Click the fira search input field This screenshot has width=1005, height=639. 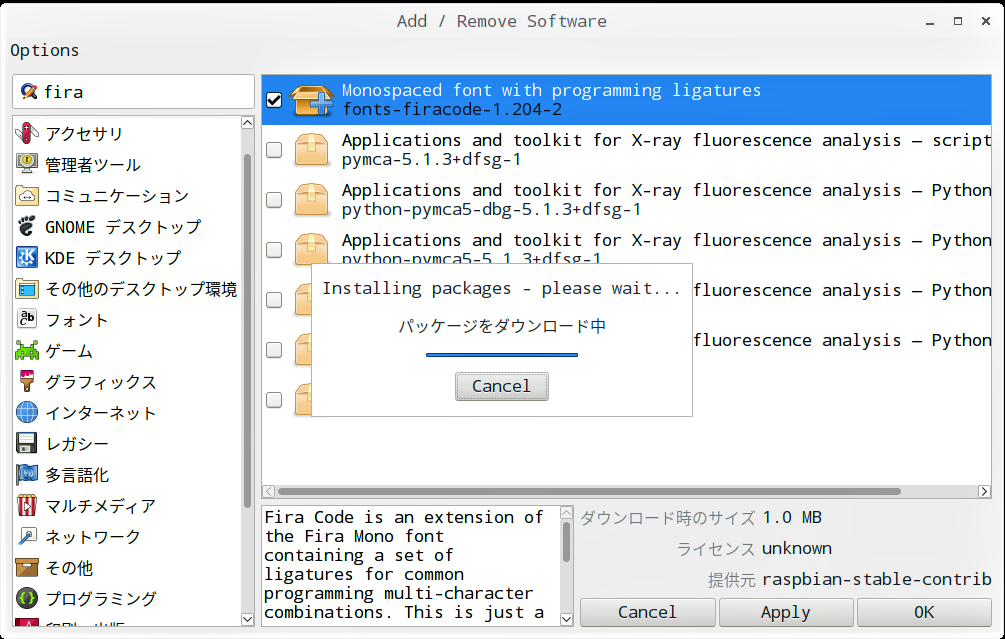coord(133,92)
